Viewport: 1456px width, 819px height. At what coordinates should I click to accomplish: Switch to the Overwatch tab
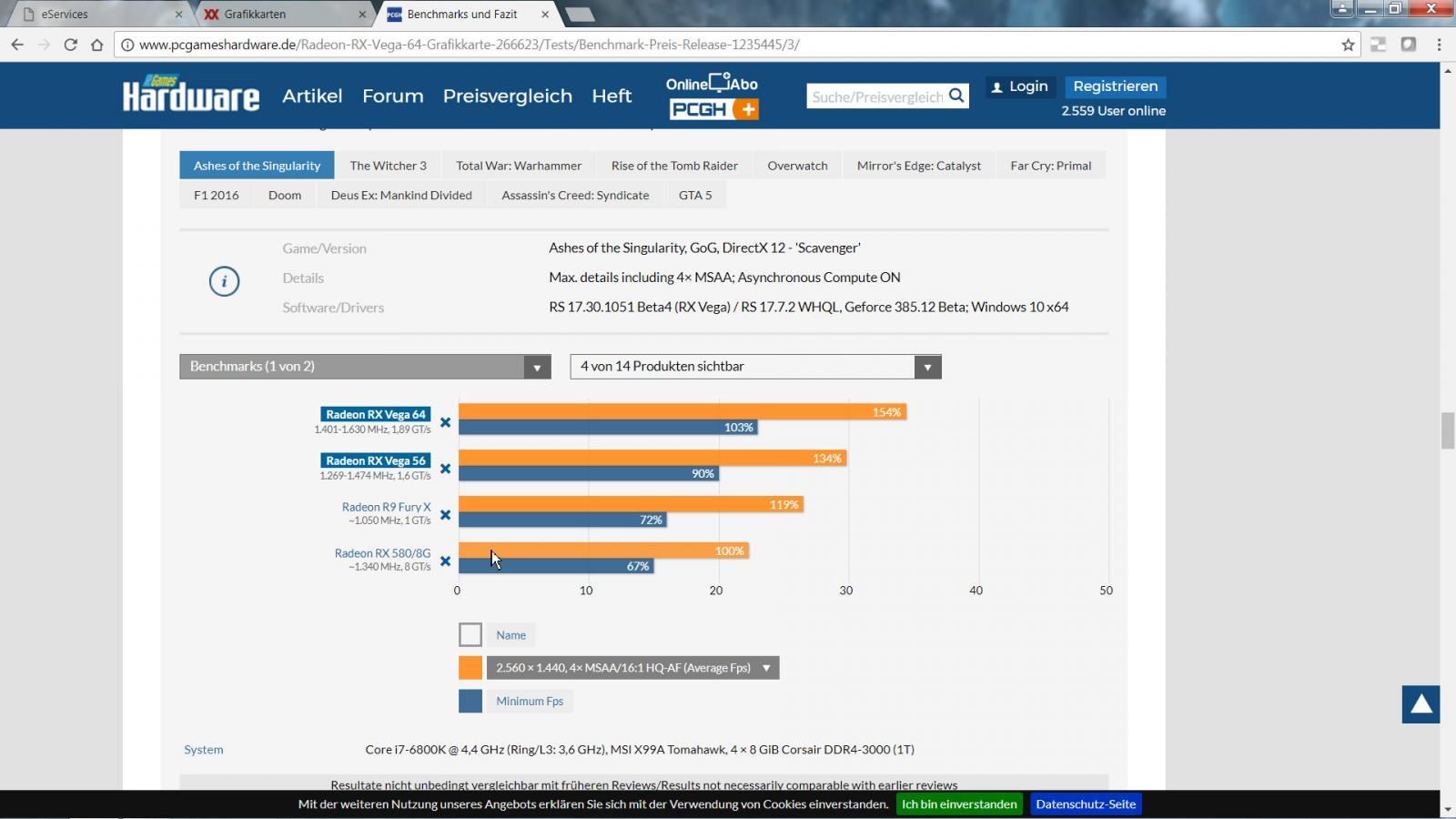pos(797,166)
